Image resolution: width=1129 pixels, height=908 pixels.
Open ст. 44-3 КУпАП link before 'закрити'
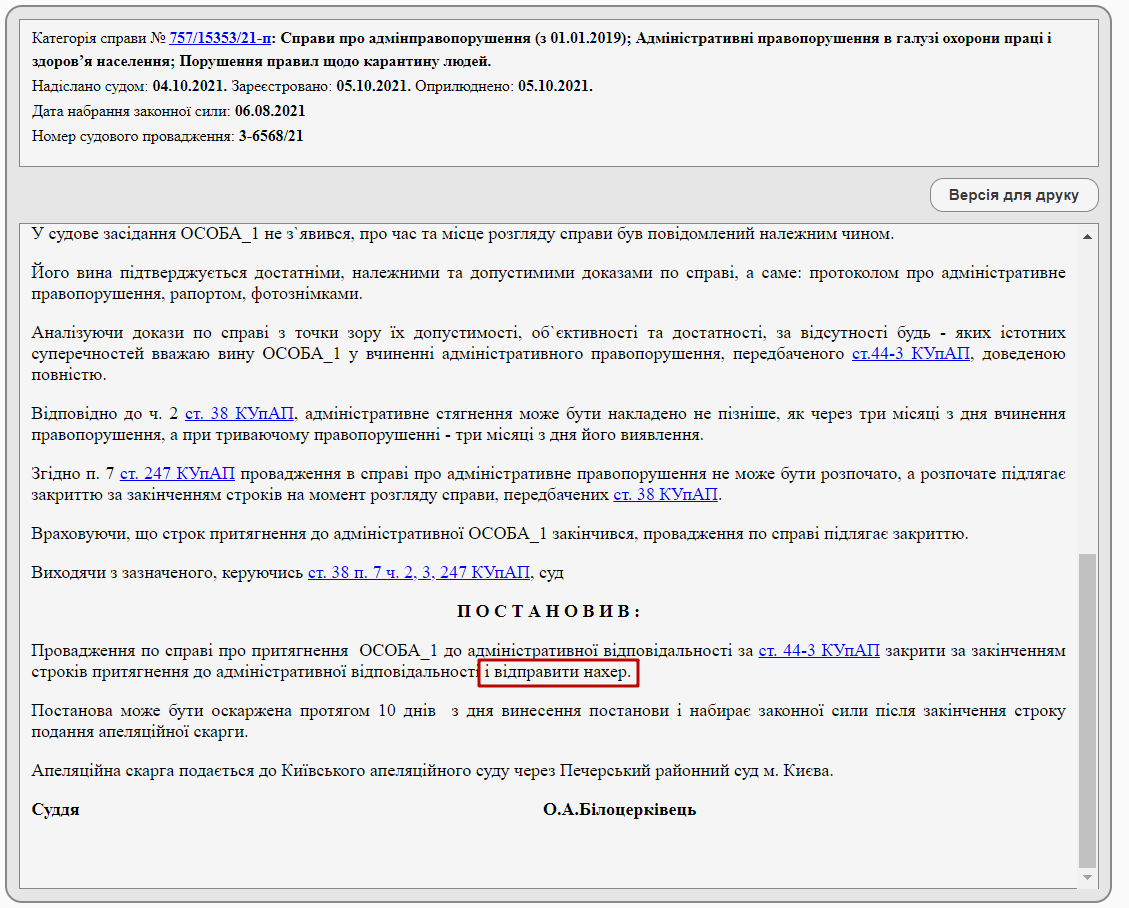coord(819,651)
